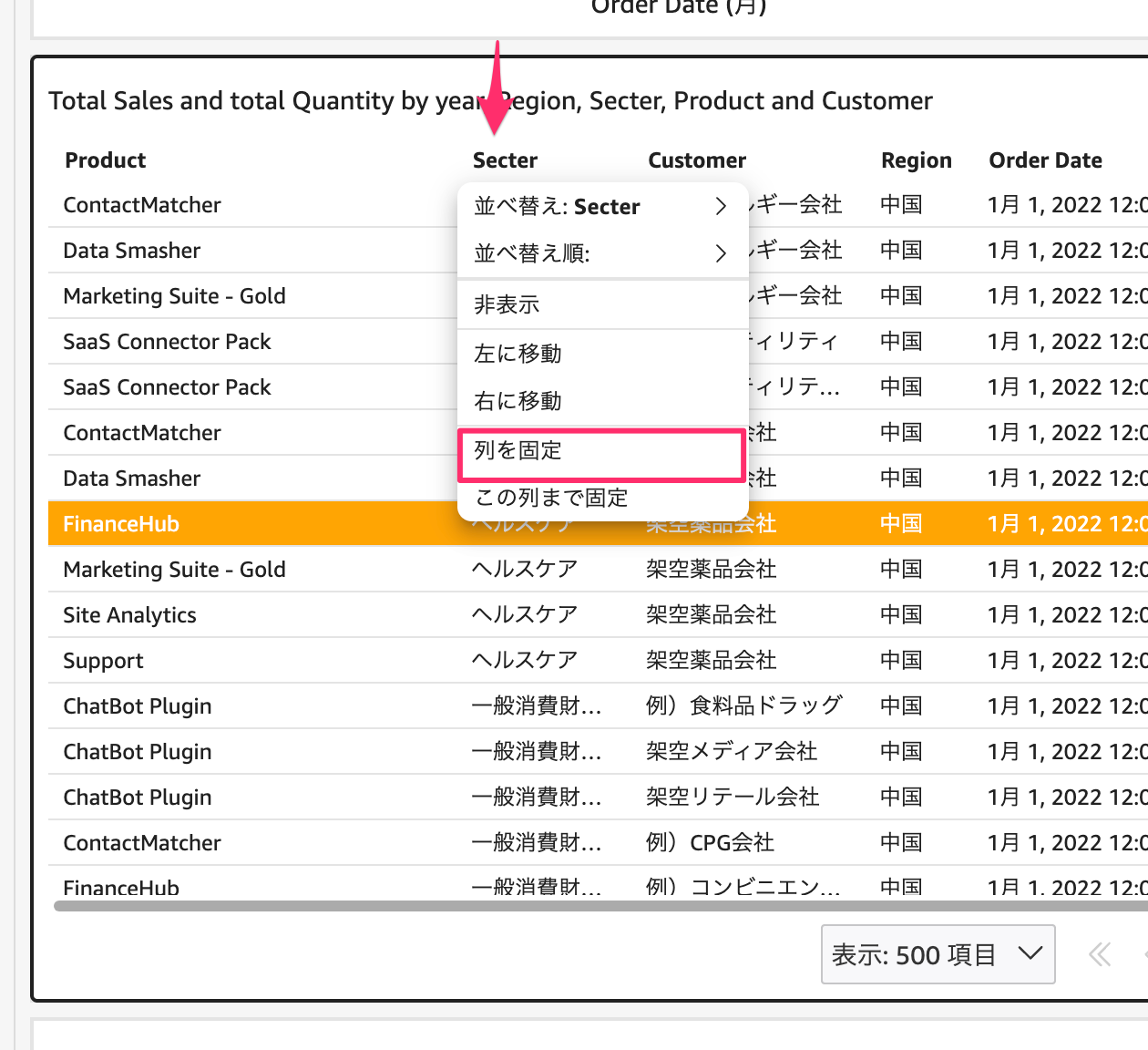Viewport: 1148px width, 1050px height.
Task: Choose 右に移動 to move column right
Action: coord(602,401)
